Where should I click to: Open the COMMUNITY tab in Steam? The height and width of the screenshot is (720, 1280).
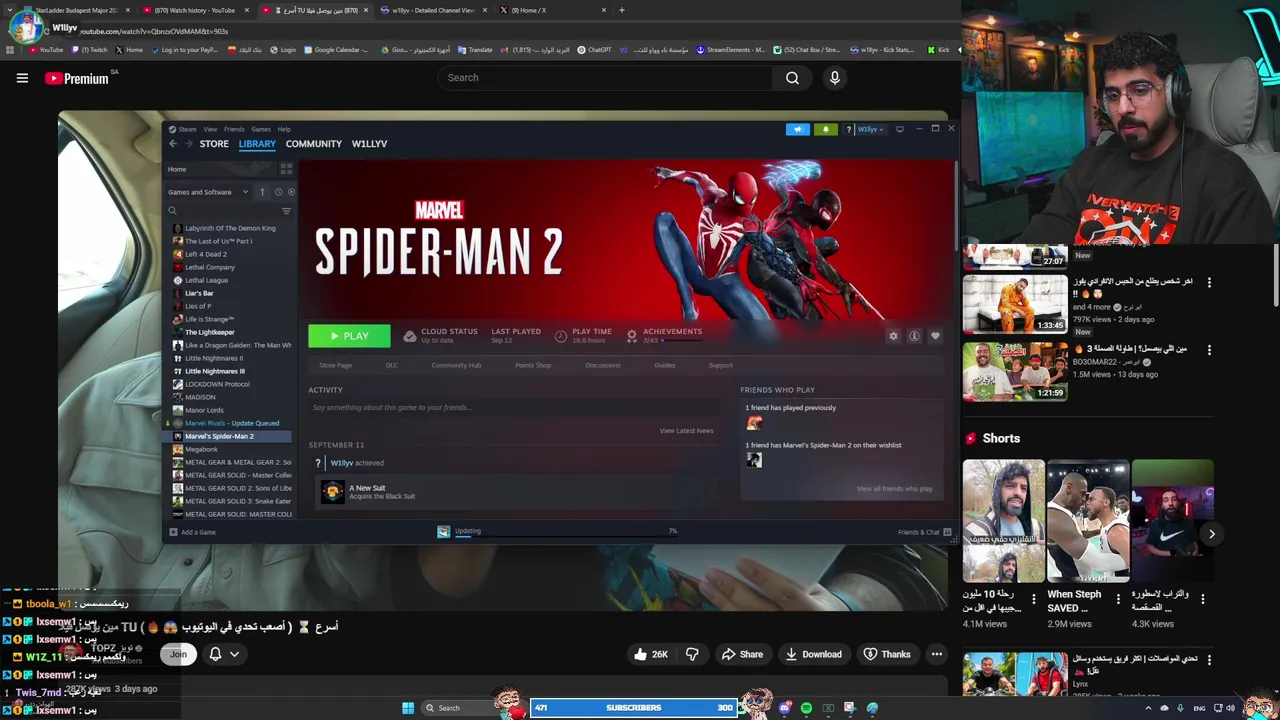(x=313, y=144)
